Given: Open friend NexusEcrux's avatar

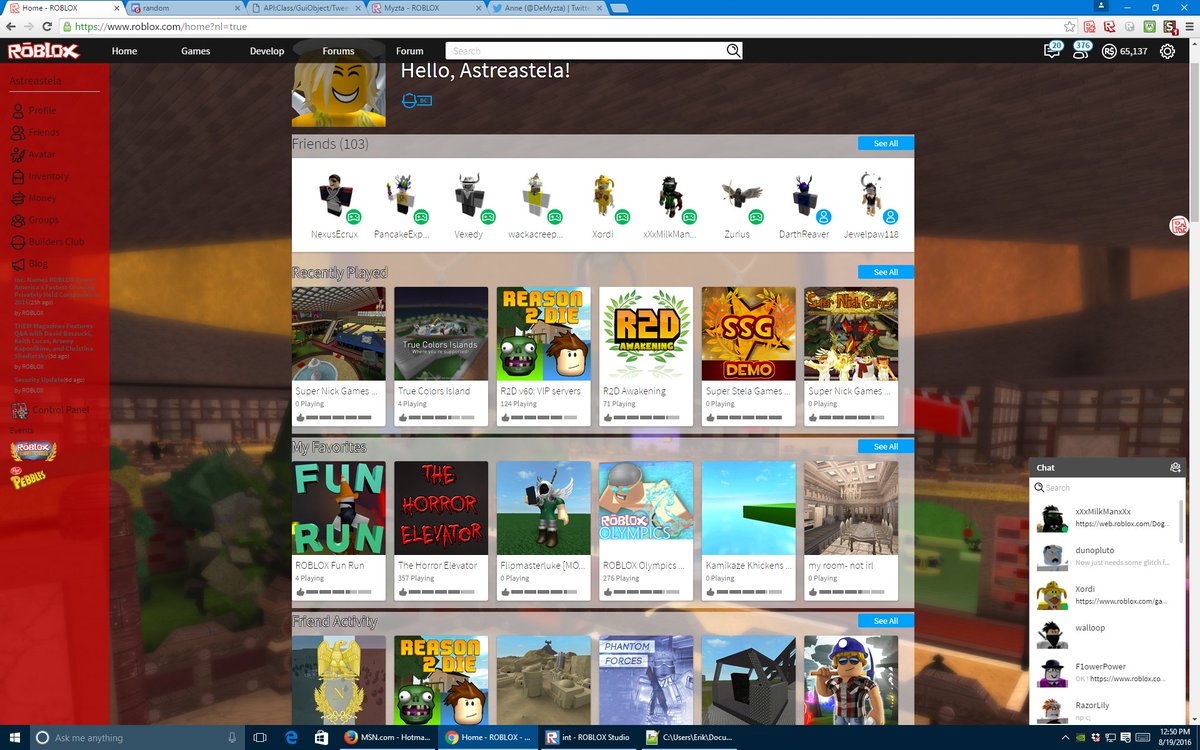Looking at the screenshot, I should [x=333, y=197].
